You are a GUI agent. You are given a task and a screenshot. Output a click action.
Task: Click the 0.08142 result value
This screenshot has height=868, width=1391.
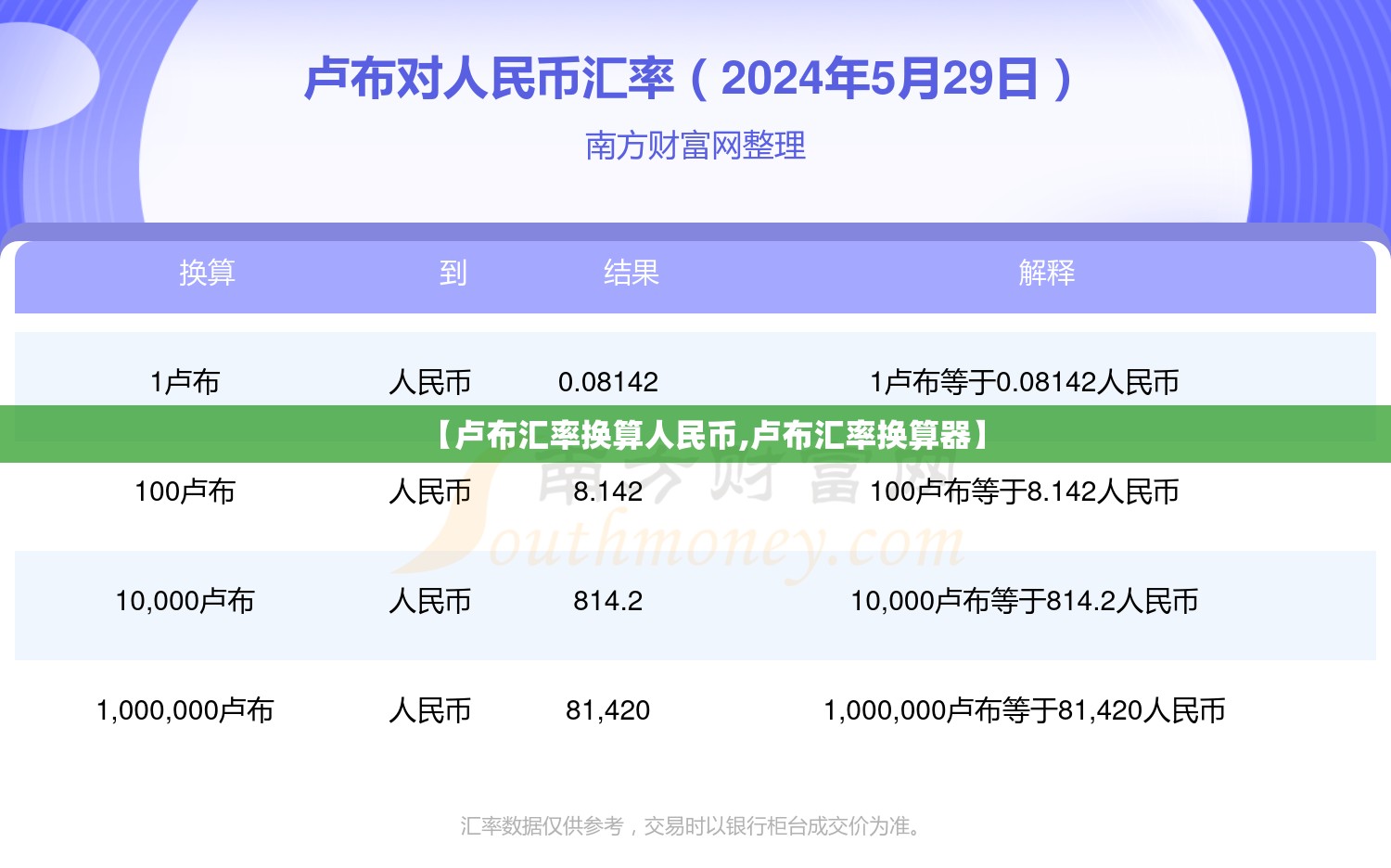click(x=608, y=382)
